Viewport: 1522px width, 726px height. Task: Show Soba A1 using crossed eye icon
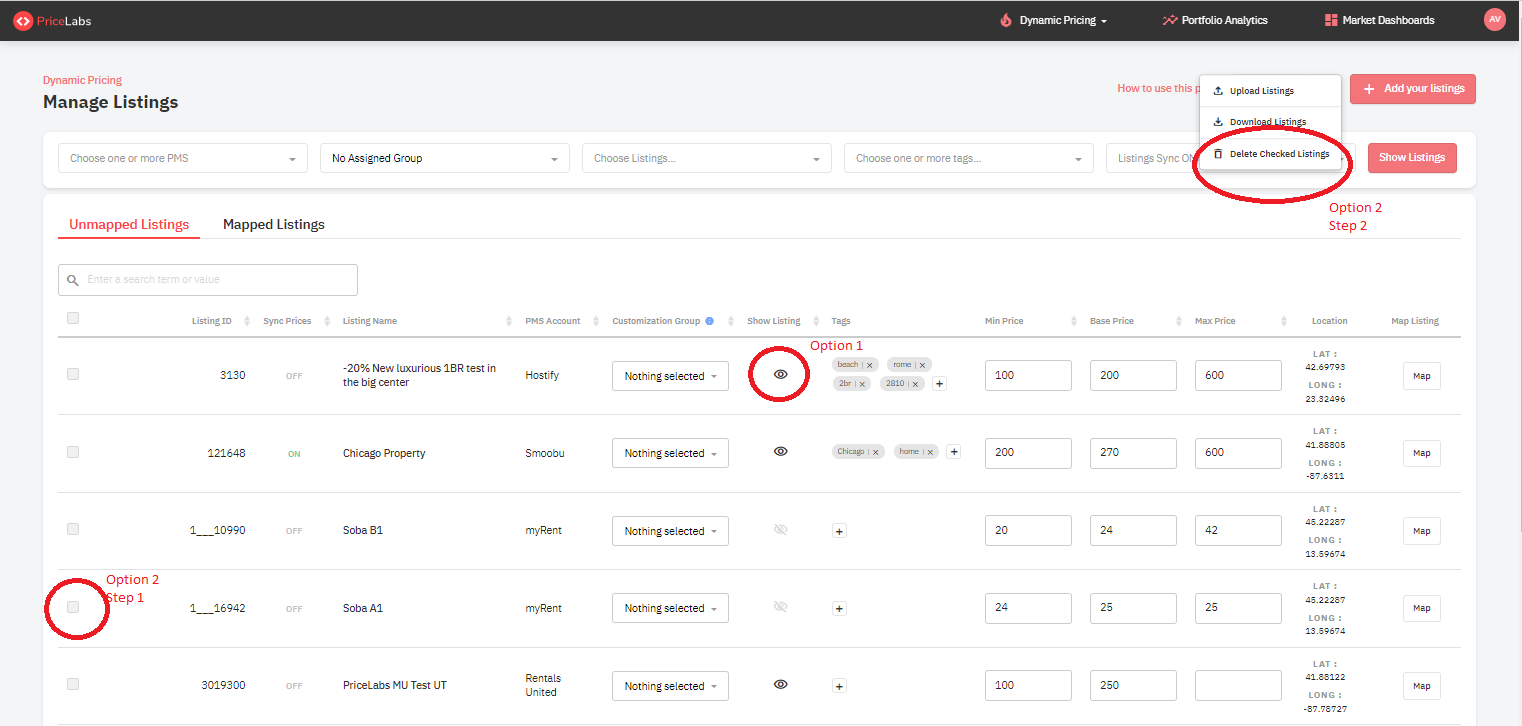point(781,606)
